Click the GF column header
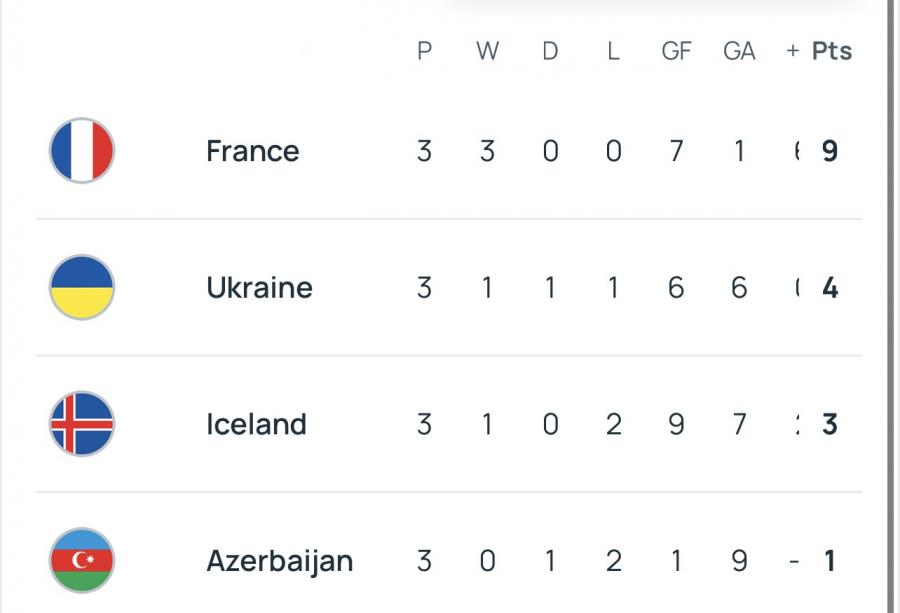This screenshot has height=613, width=900. click(676, 51)
